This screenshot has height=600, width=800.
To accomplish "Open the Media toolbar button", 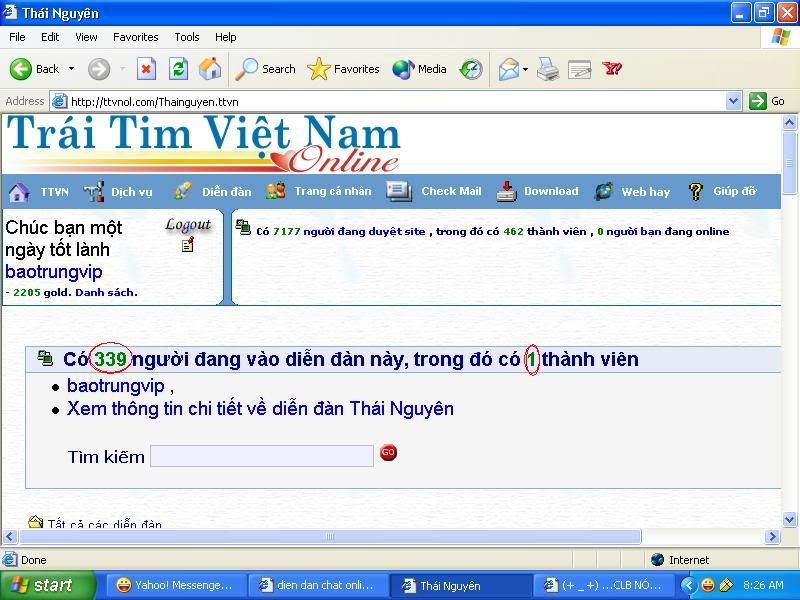I will click(419, 69).
